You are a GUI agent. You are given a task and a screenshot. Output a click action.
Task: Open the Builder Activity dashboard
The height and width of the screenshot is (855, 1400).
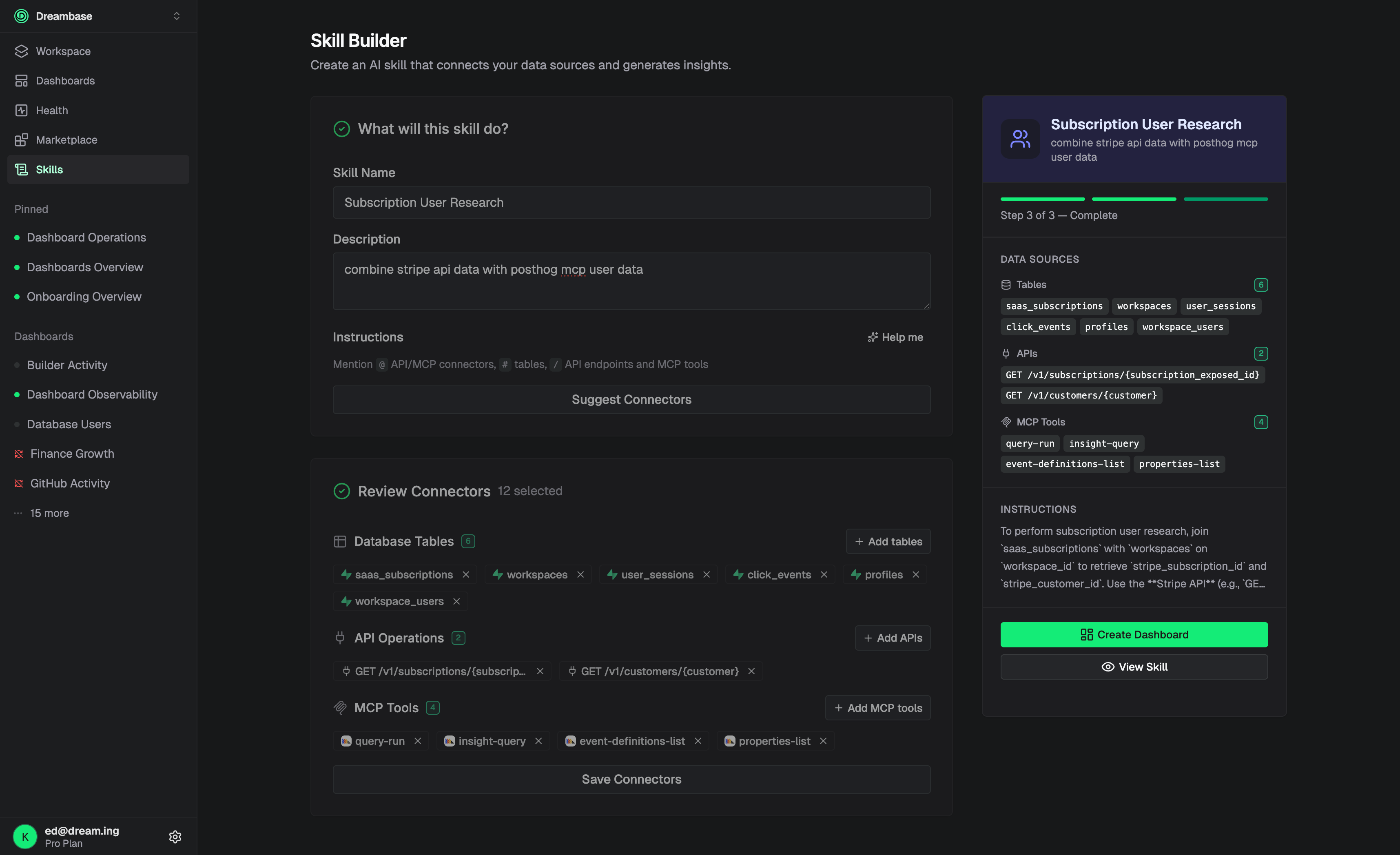click(67, 365)
